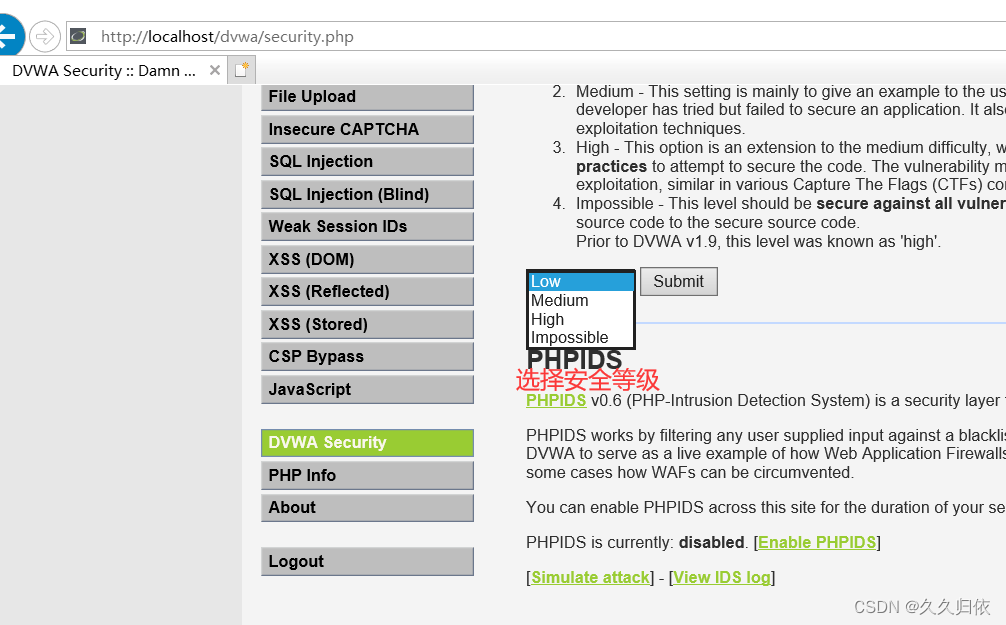
Task: Click the bold word "disabled" status text
Action: [712, 542]
